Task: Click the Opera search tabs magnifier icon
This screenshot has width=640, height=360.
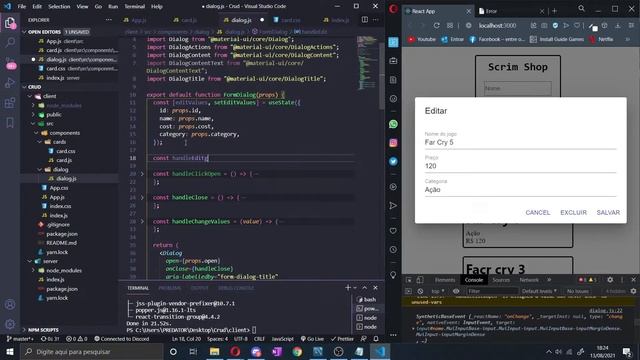Action: (581, 9)
